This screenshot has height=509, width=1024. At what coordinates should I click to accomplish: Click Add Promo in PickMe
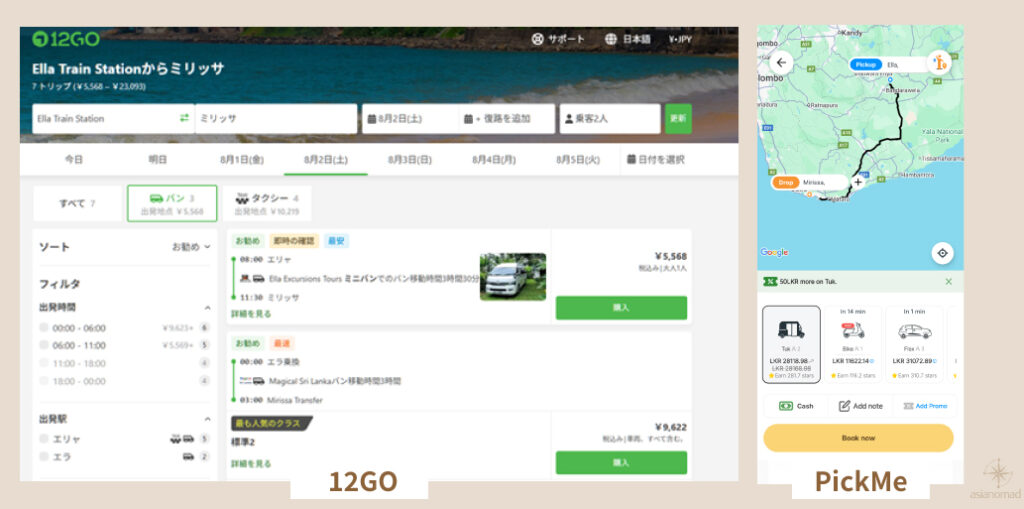pos(925,406)
